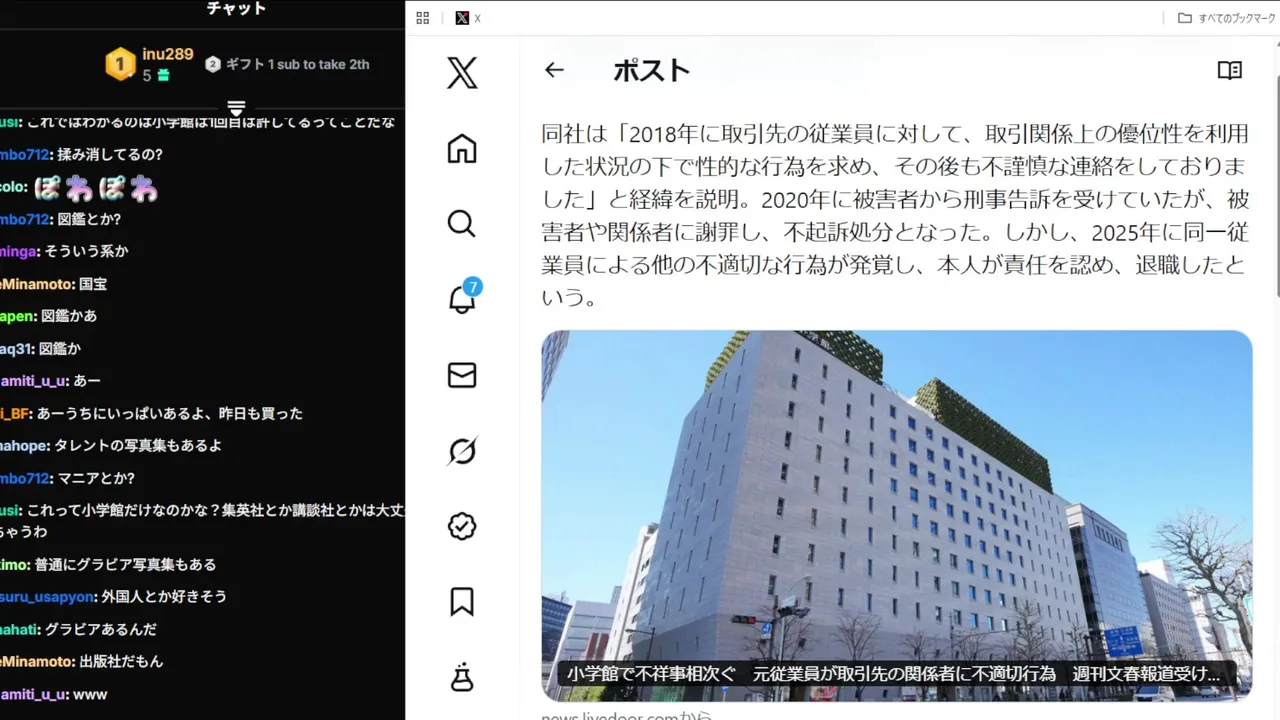Click chat message 昨日も買った
The image size is (1280, 720).
click(261, 413)
